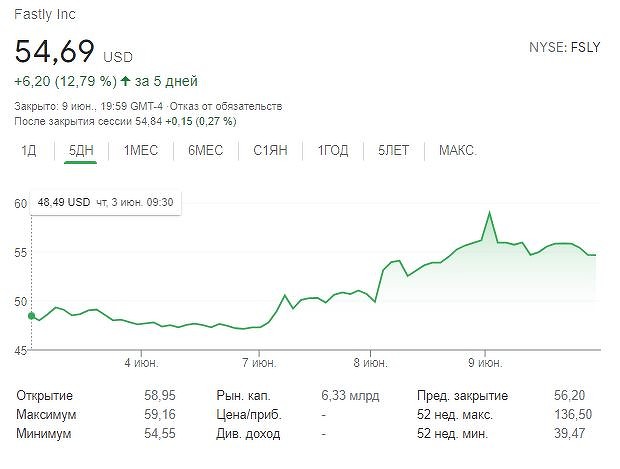620x469 pixels.
Task: Click the '52 нед. макс.' label
Action: point(455,414)
